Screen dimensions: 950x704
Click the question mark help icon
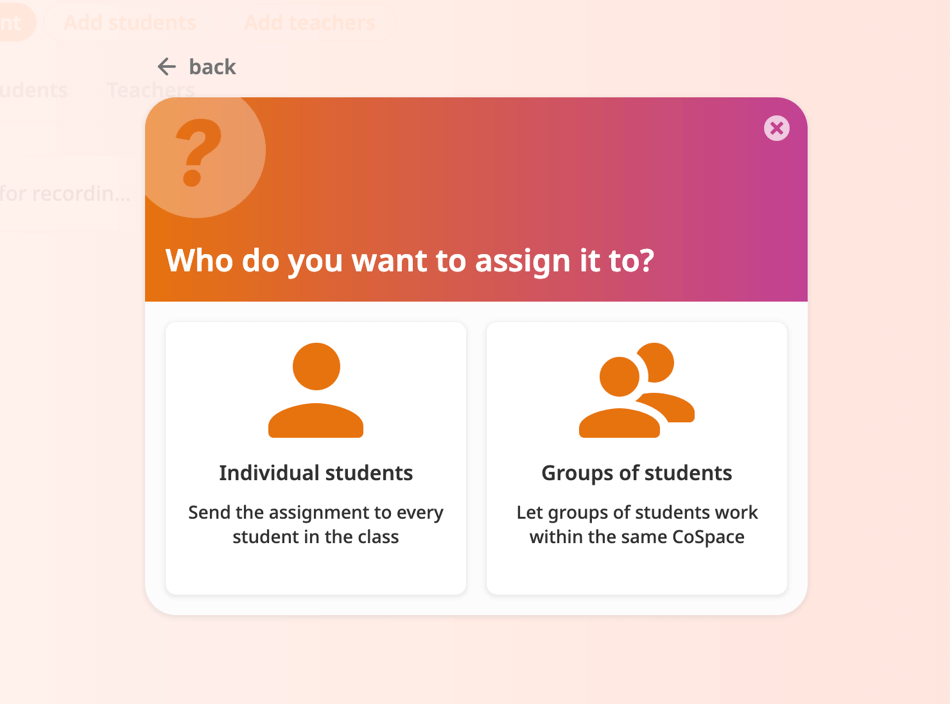pyautogui.click(x=198, y=153)
